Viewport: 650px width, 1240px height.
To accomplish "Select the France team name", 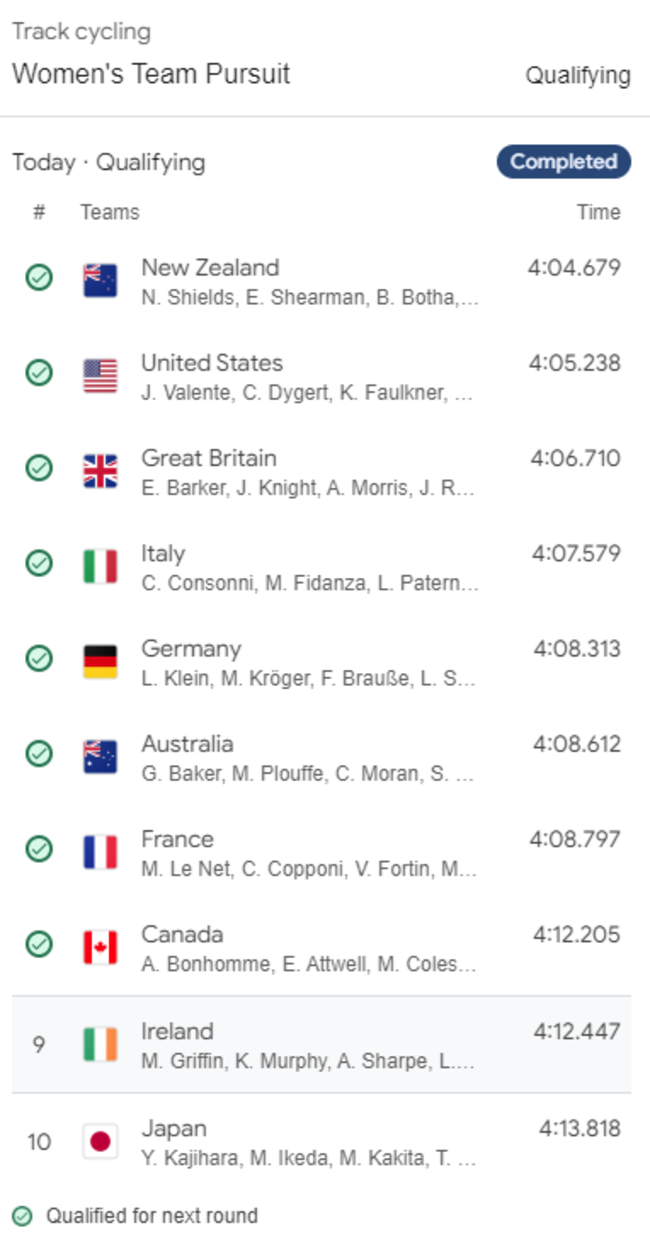I will (x=177, y=839).
